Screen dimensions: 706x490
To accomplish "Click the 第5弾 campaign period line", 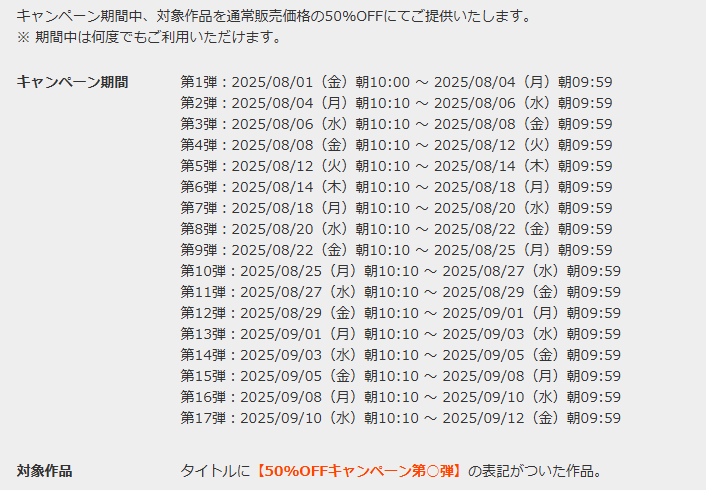I will [x=396, y=166].
